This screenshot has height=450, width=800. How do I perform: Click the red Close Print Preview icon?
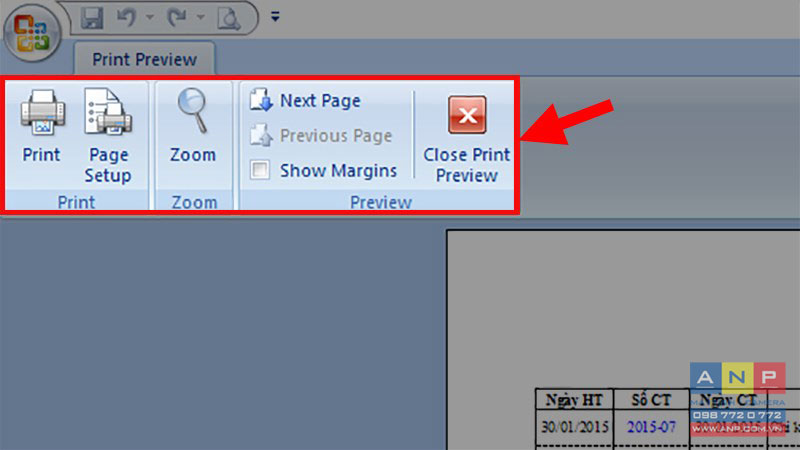pos(467,114)
